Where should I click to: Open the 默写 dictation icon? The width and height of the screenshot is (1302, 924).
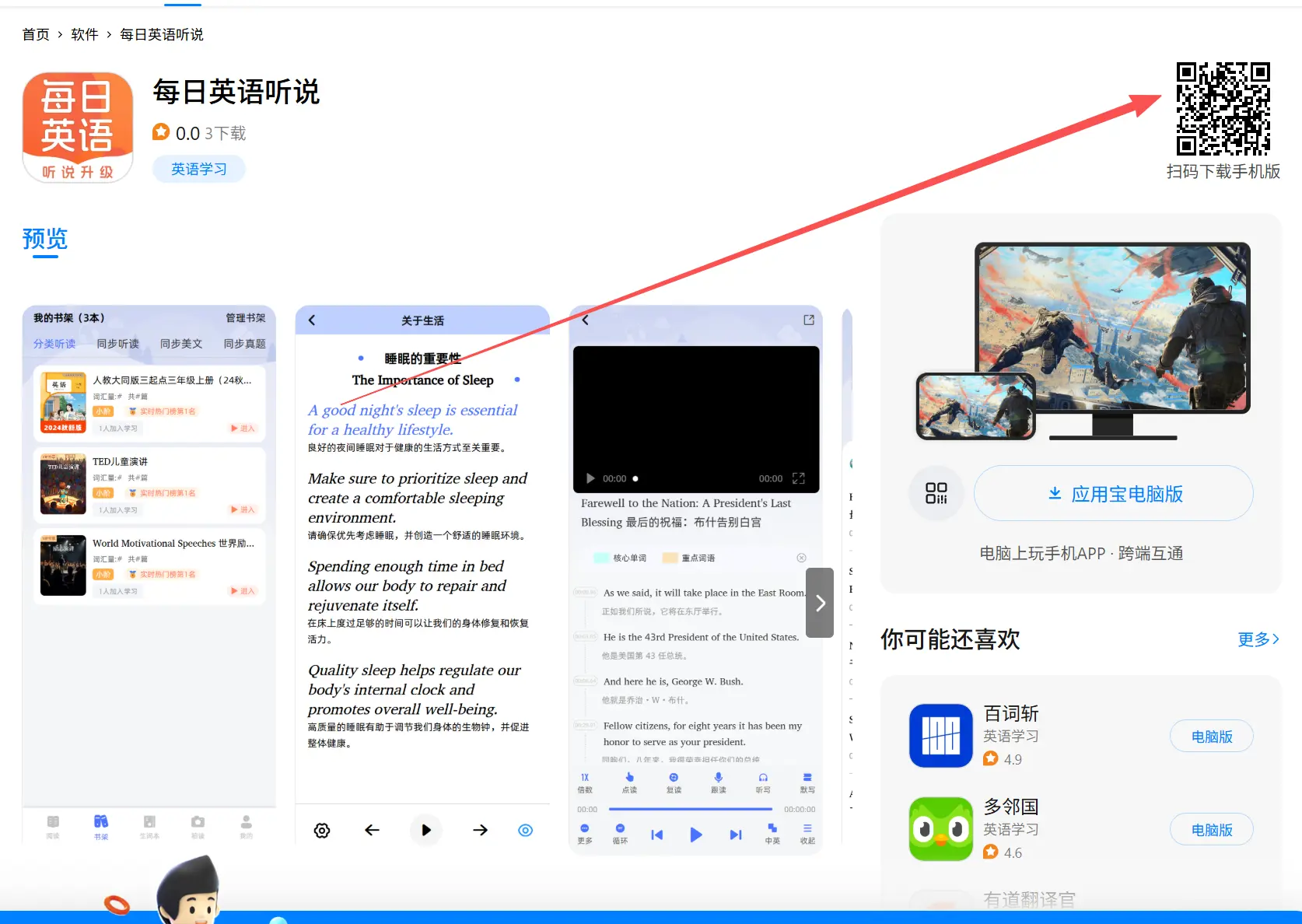807,778
